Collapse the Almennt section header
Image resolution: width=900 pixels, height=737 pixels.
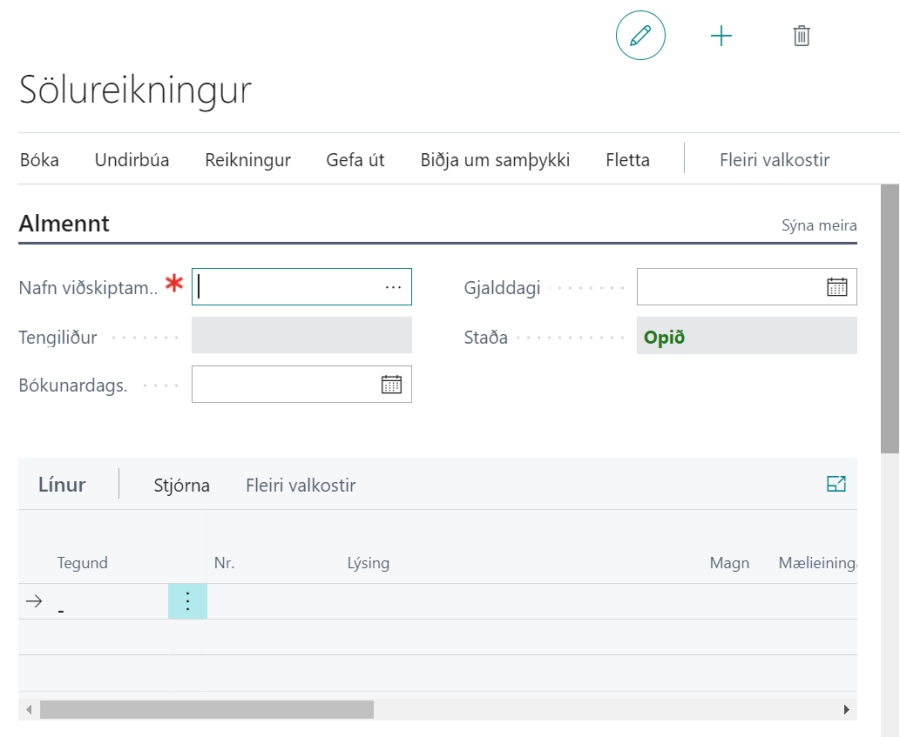[64, 224]
